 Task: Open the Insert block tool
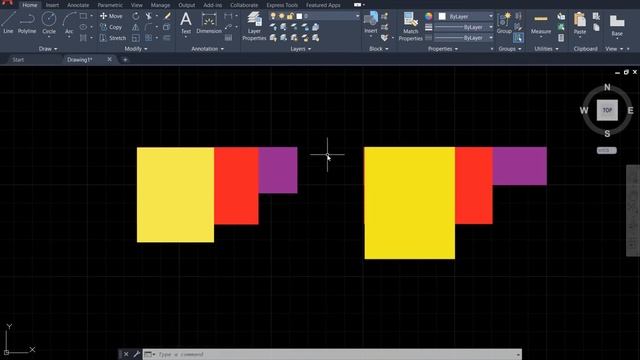(371, 23)
